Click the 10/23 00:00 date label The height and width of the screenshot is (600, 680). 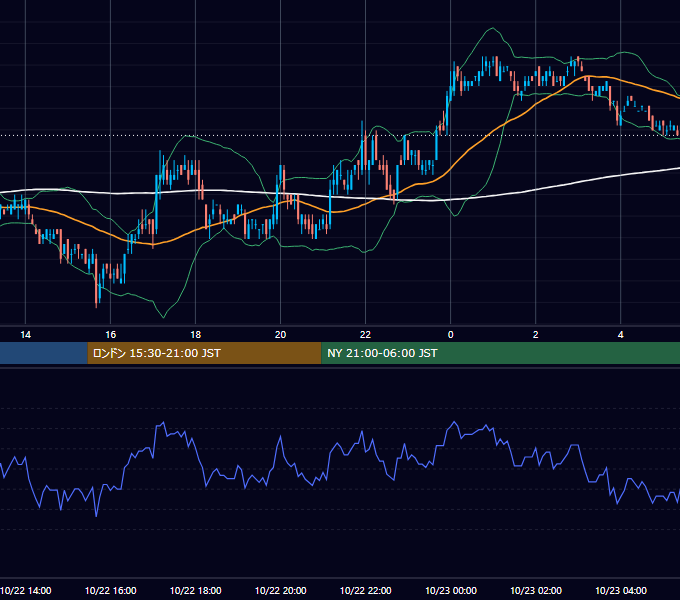451,590
